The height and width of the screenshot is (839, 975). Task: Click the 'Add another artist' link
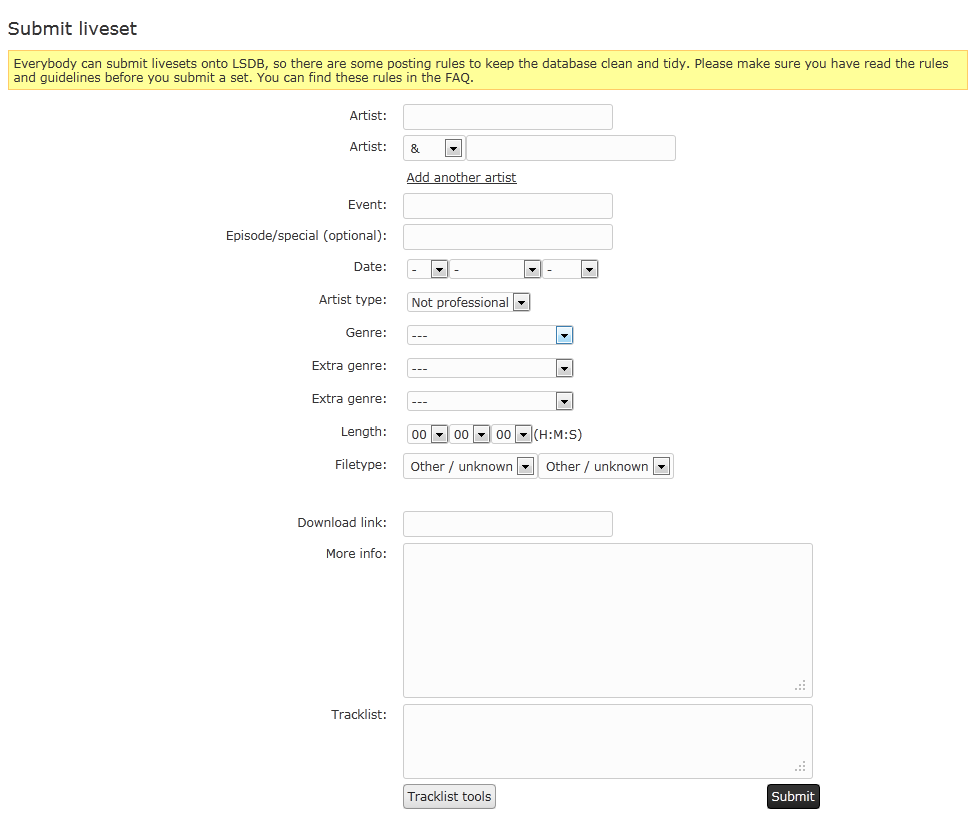click(x=461, y=177)
